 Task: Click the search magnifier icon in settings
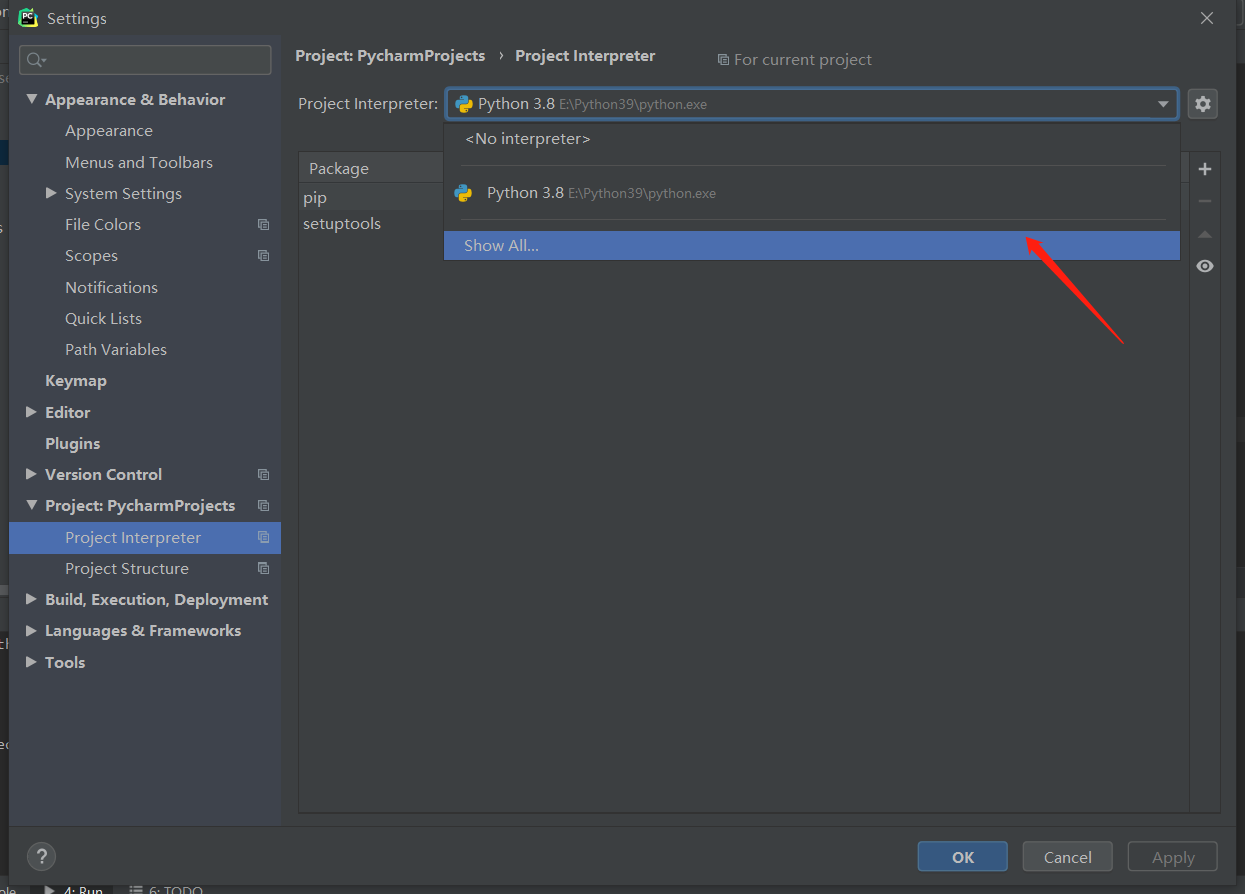(36, 60)
